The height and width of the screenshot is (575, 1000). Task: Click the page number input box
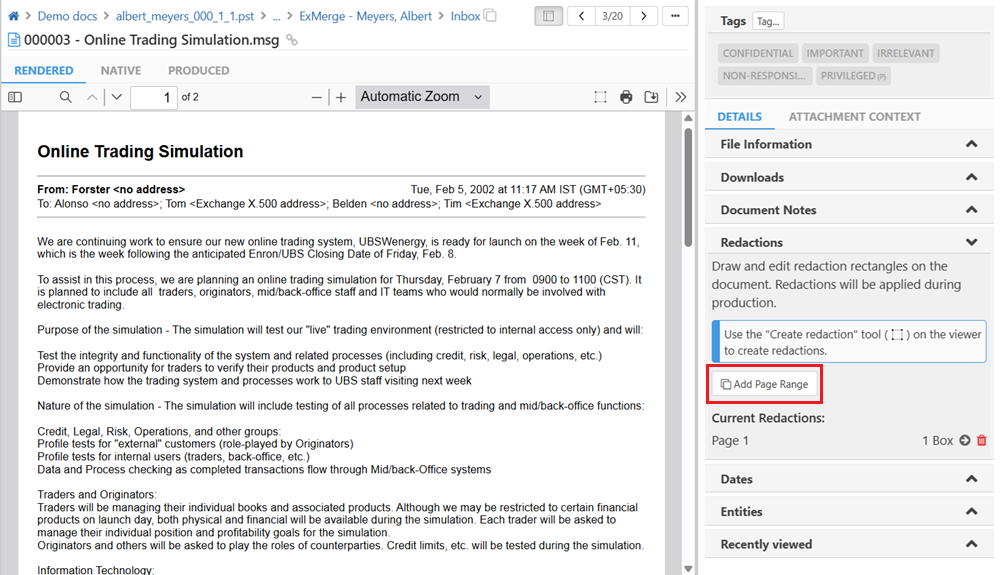click(154, 97)
